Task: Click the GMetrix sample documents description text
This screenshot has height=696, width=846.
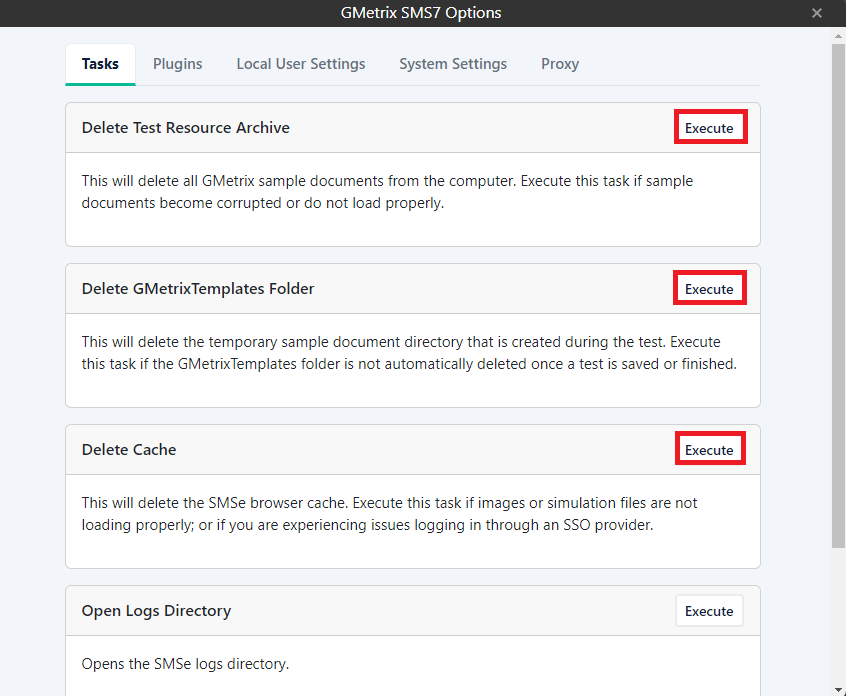Action: tap(387, 192)
